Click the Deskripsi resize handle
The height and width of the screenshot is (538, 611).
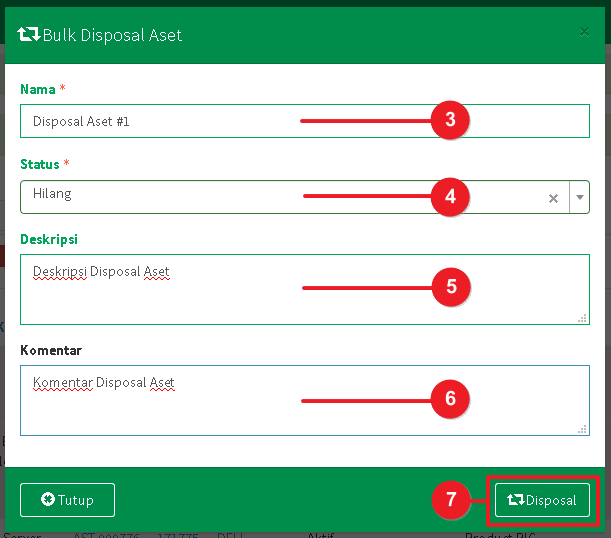pyautogui.click(x=582, y=318)
